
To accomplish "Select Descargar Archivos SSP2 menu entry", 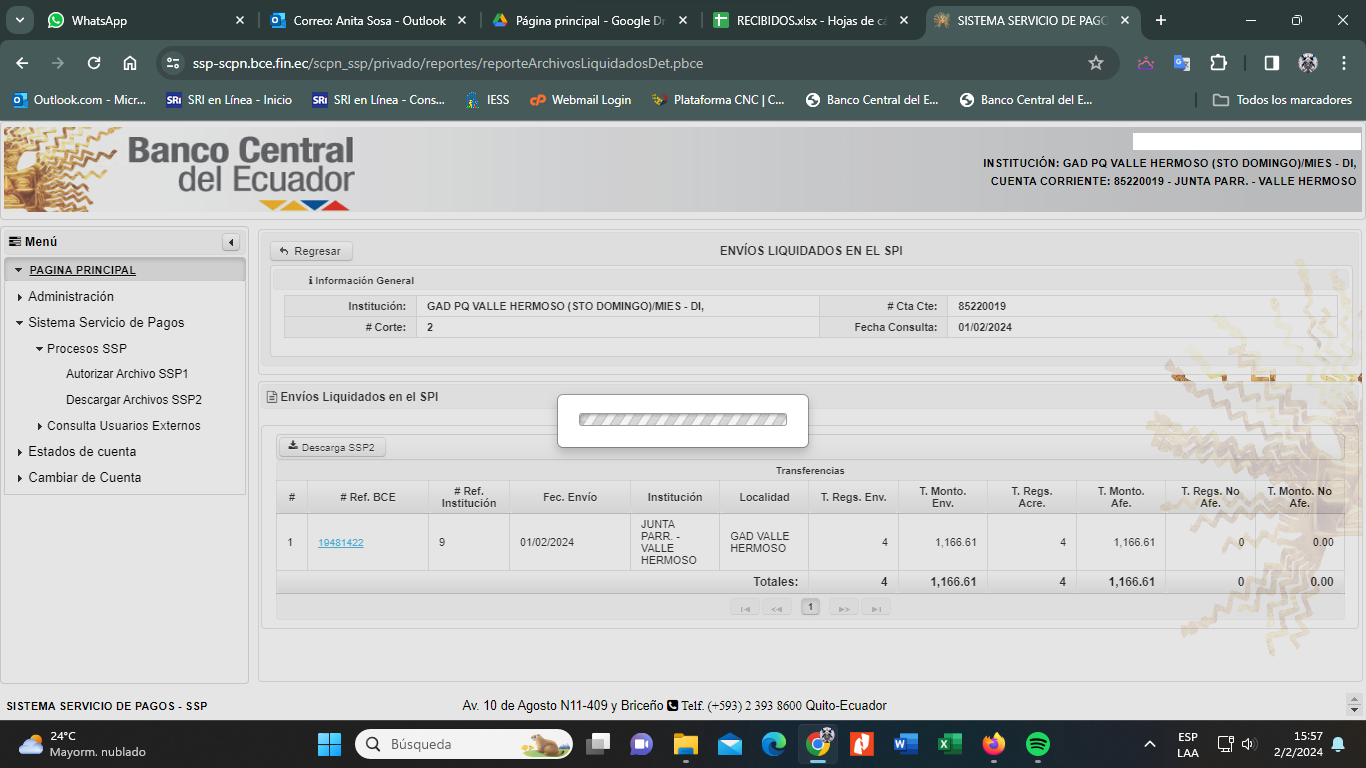I will click(134, 400).
